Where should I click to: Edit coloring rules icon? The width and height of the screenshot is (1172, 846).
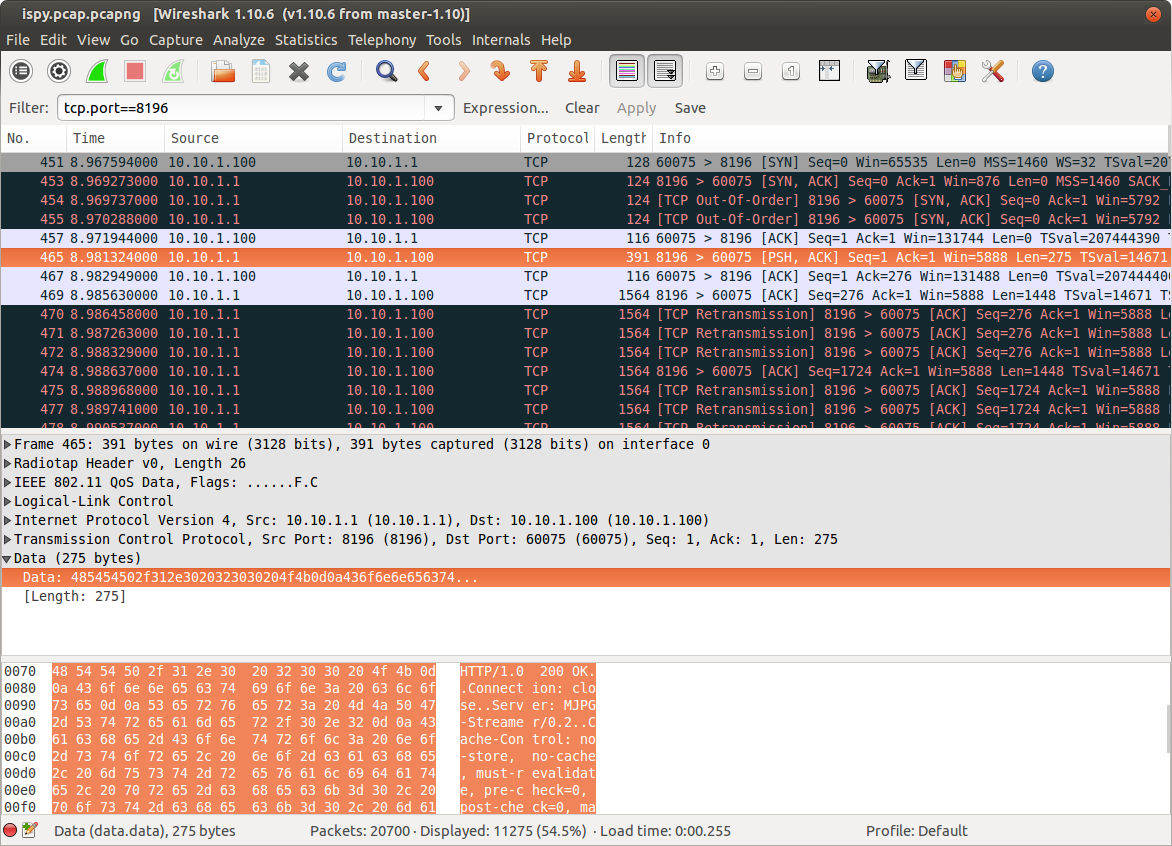tap(954, 71)
